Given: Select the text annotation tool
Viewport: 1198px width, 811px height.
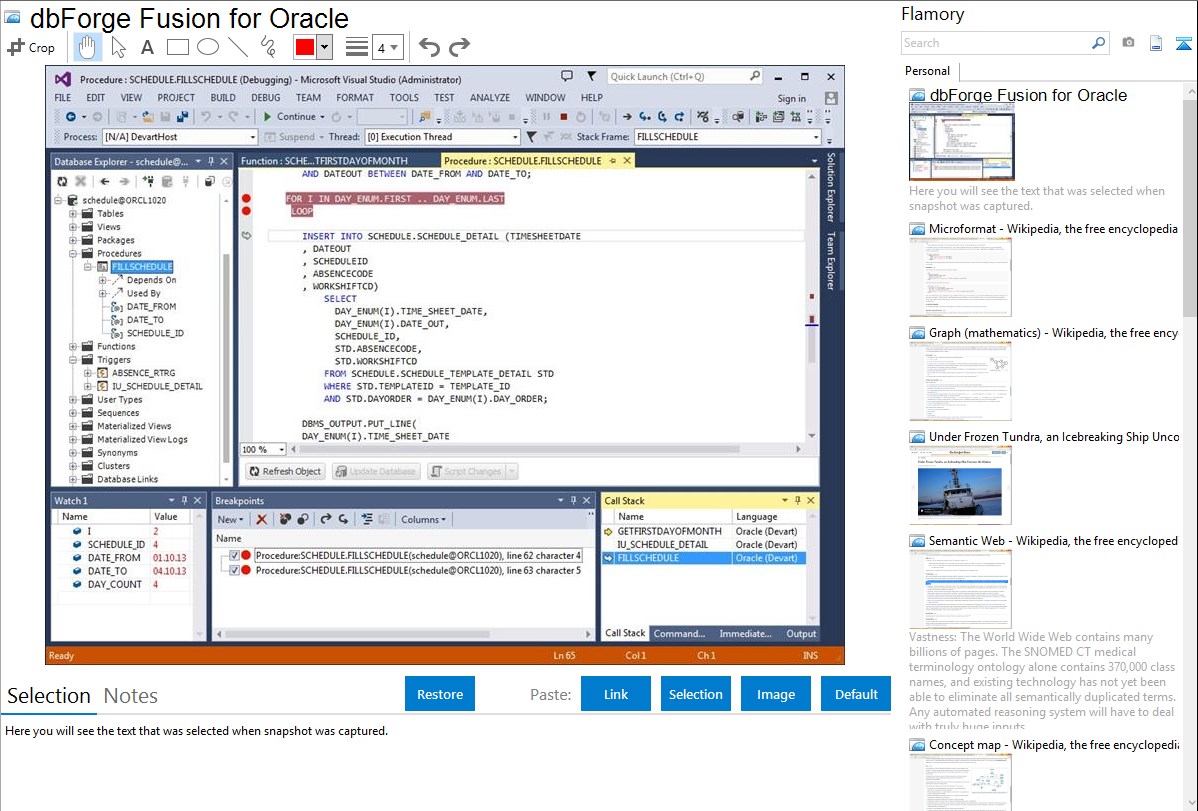Looking at the screenshot, I should pyautogui.click(x=147, y=47).
